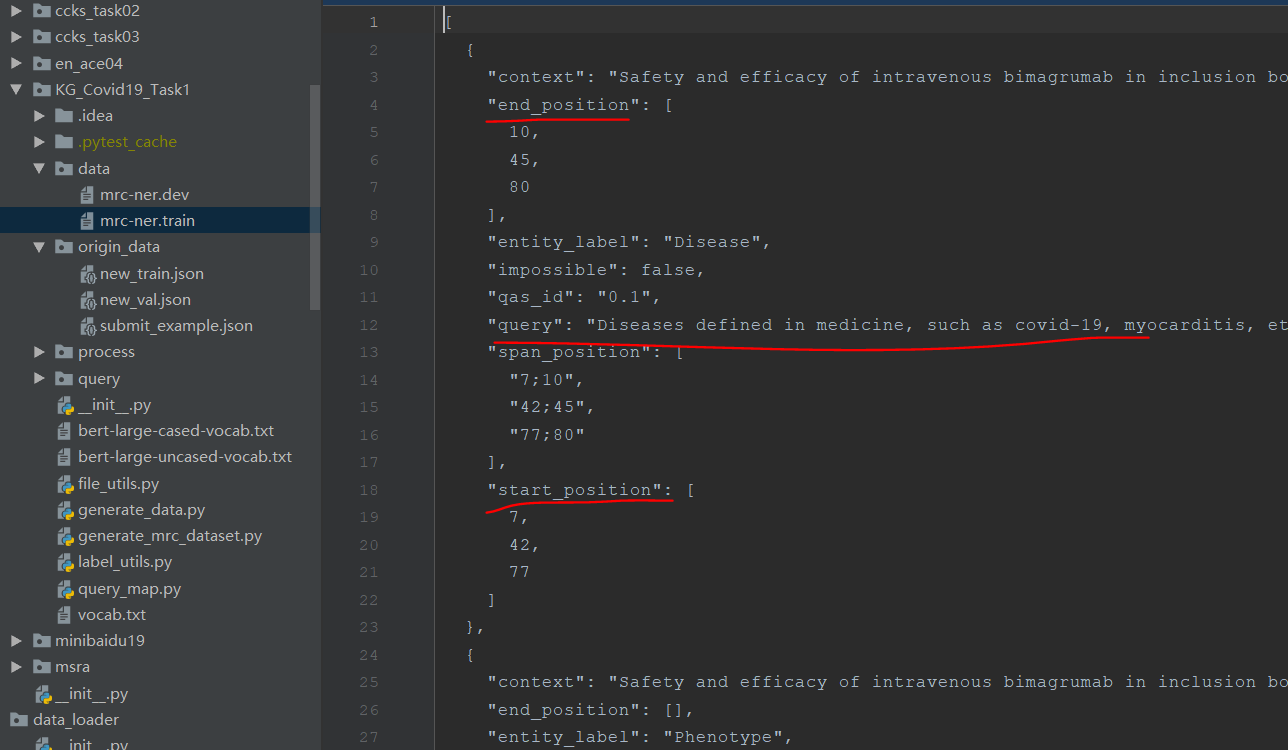Click the new_val.json file icon
Screen dimensions: 1288x750
(x=87, y=299)
